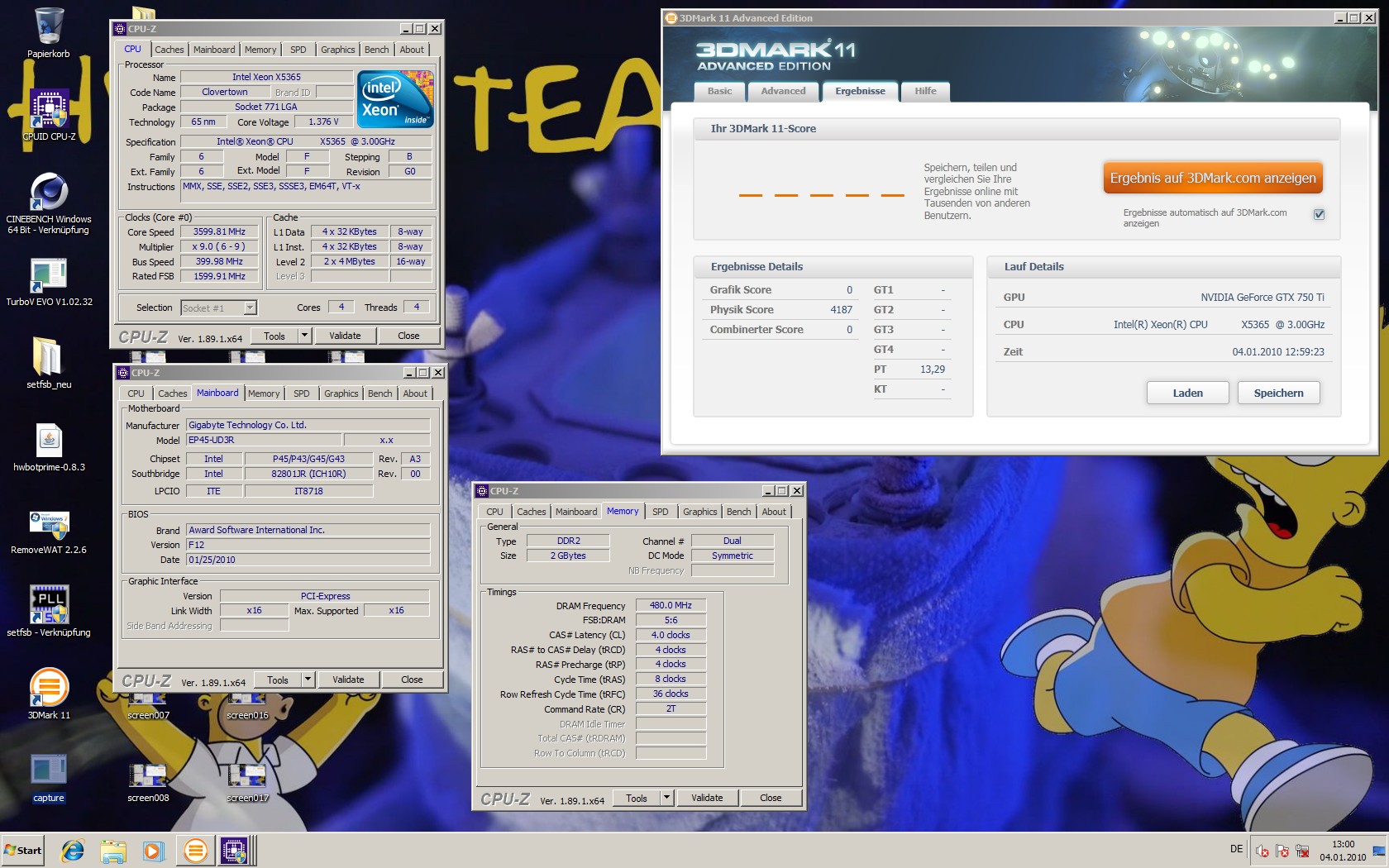The height and width of the screenshot is (868, 1389).
Task: Open hwbotprime-0.8.3 file icon
Action: [x=49, y=446]
